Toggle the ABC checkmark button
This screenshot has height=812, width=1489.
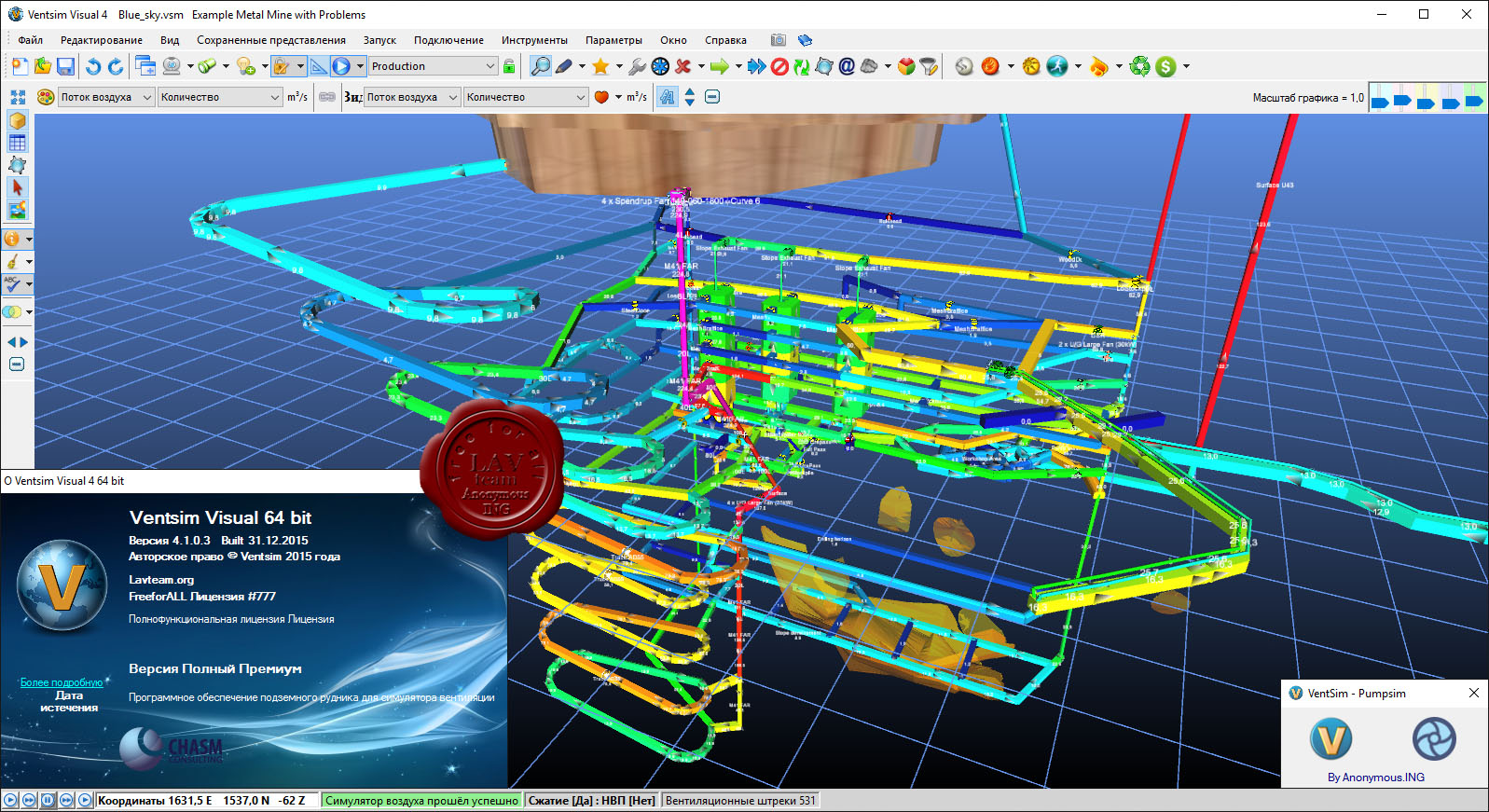[x=12, y=284]
